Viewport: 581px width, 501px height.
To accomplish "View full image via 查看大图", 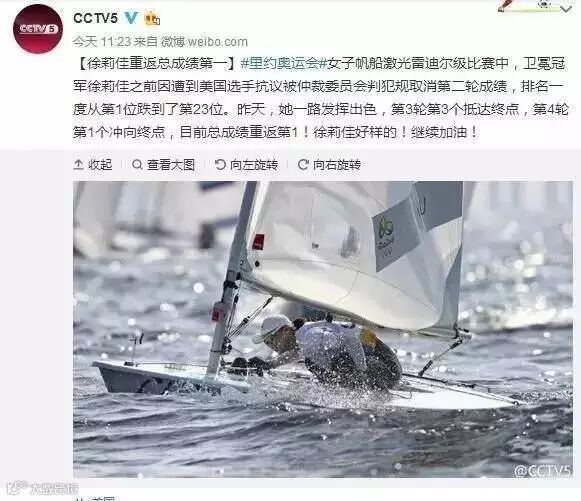I will tap(163, 165).
